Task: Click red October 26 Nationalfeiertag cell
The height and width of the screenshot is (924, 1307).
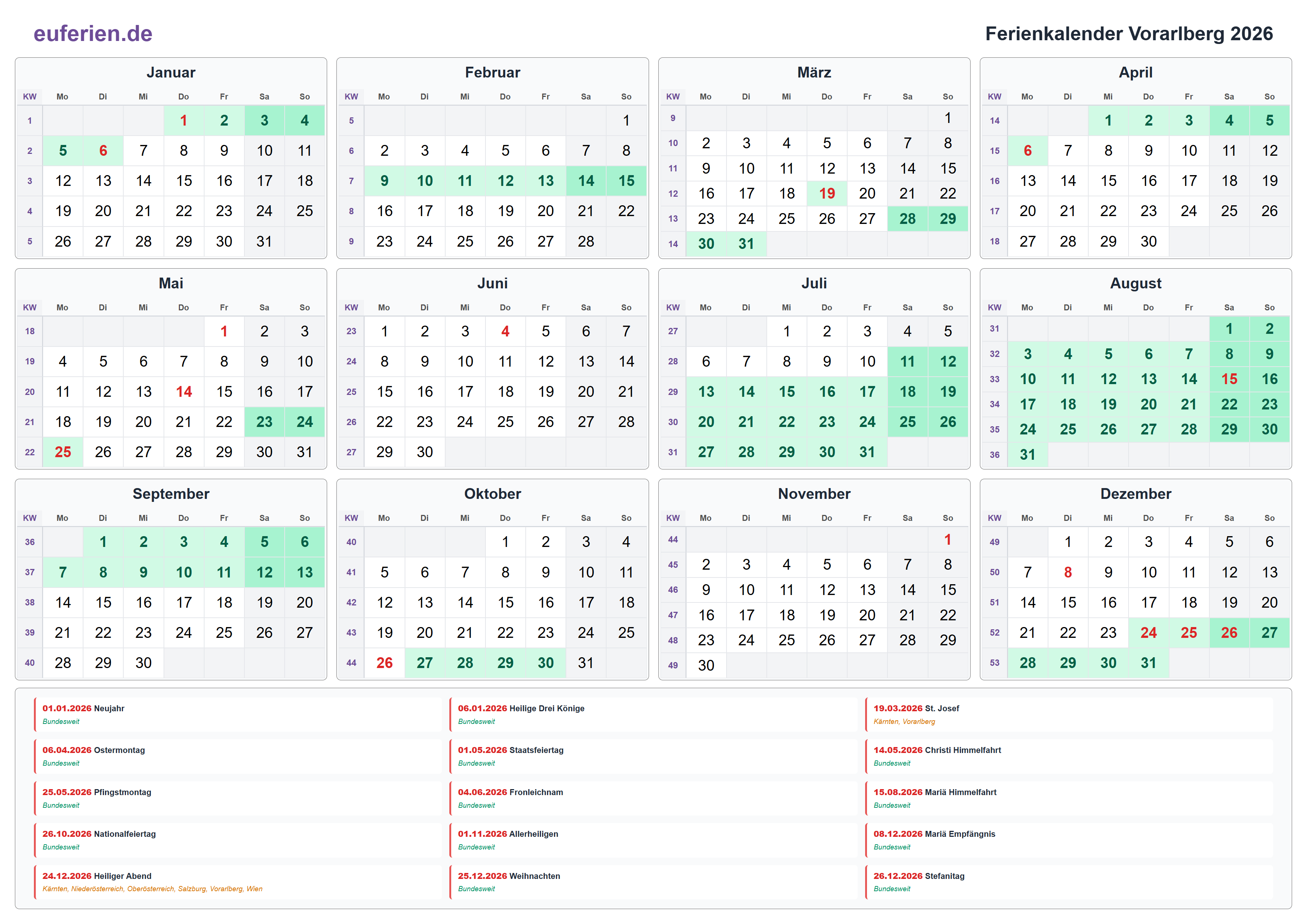Action: pyautogui.click(x=384, y=663)
